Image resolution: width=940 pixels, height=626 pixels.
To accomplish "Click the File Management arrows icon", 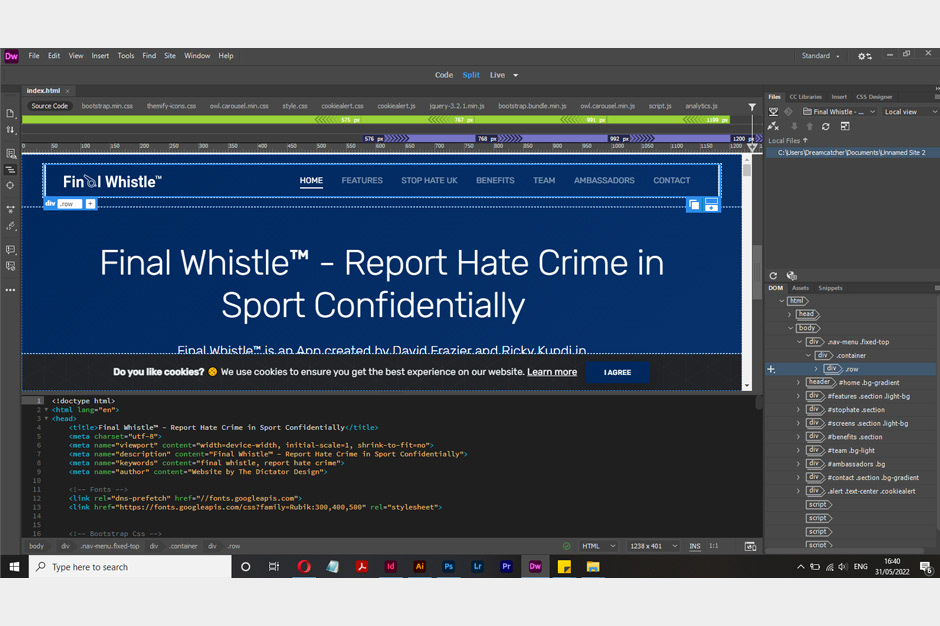I will (x=10, y=130).
